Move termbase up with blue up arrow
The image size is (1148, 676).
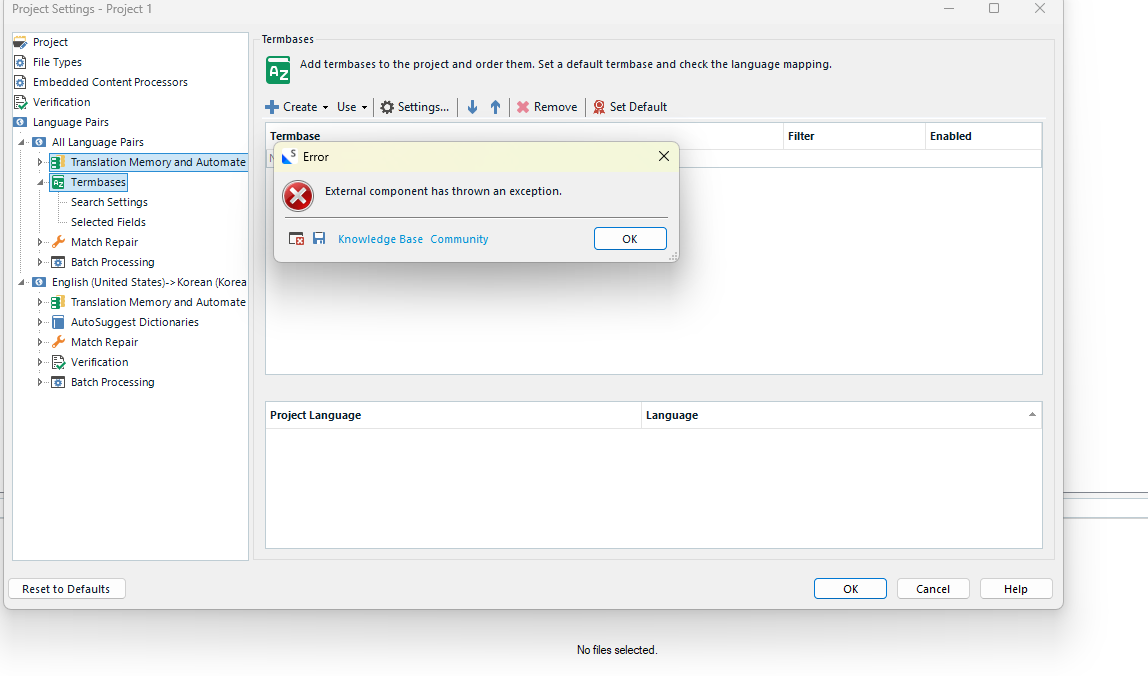click(x=495, y=107)
